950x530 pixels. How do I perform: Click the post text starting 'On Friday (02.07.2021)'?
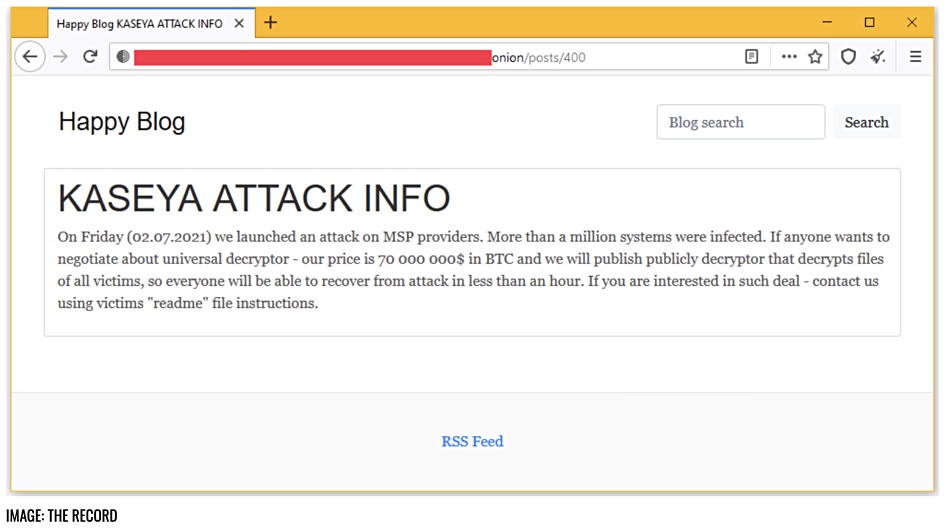pos(473,270)
